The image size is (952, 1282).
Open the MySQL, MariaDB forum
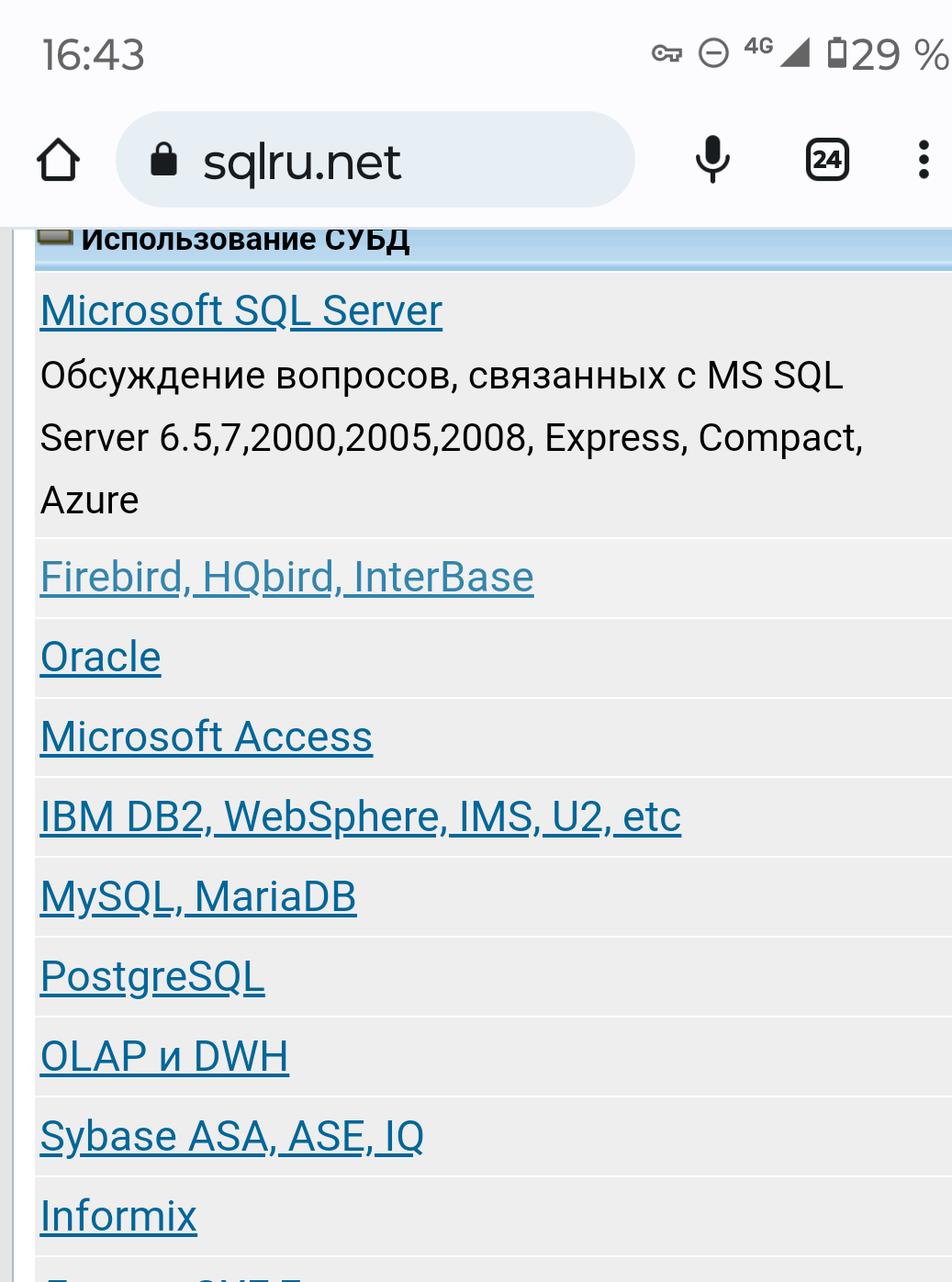click(198, 897)
